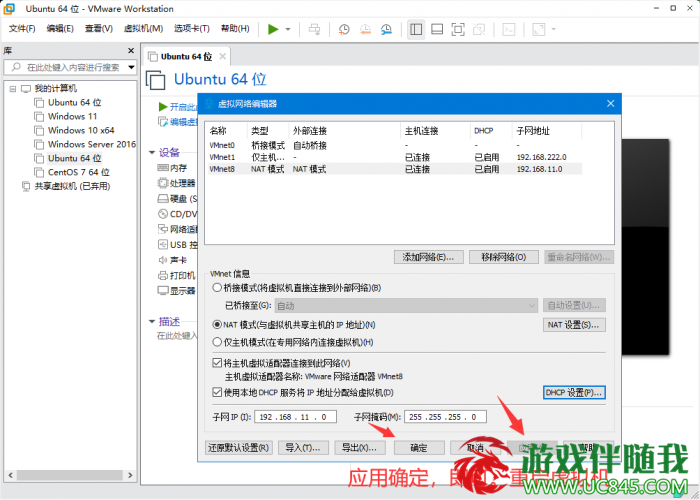The width and height of the screenshot is (700, 500).
Task: Toggle 使用本地 DHCP 服务 checkbox
Action: click(x=217, y=392)
